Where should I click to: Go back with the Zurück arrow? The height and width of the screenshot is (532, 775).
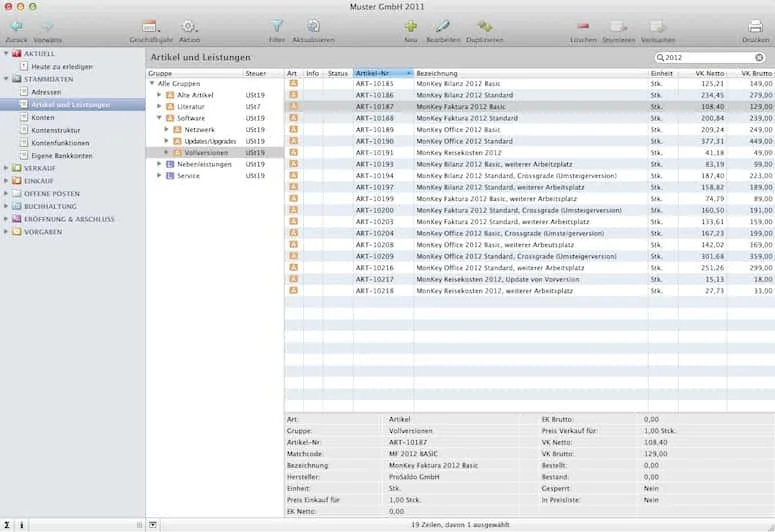point(17,27)
